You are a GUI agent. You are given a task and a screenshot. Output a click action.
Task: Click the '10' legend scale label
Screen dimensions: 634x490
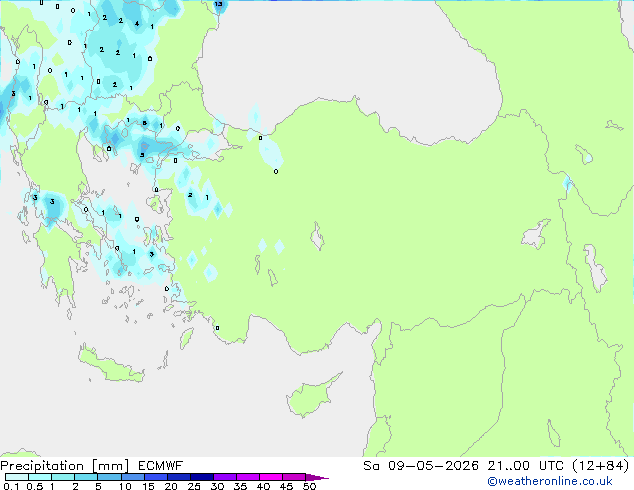click(125, 486)
